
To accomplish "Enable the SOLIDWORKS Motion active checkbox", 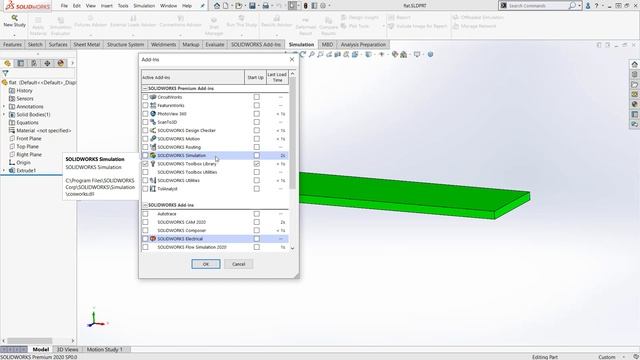I will [x=145, y=139].
